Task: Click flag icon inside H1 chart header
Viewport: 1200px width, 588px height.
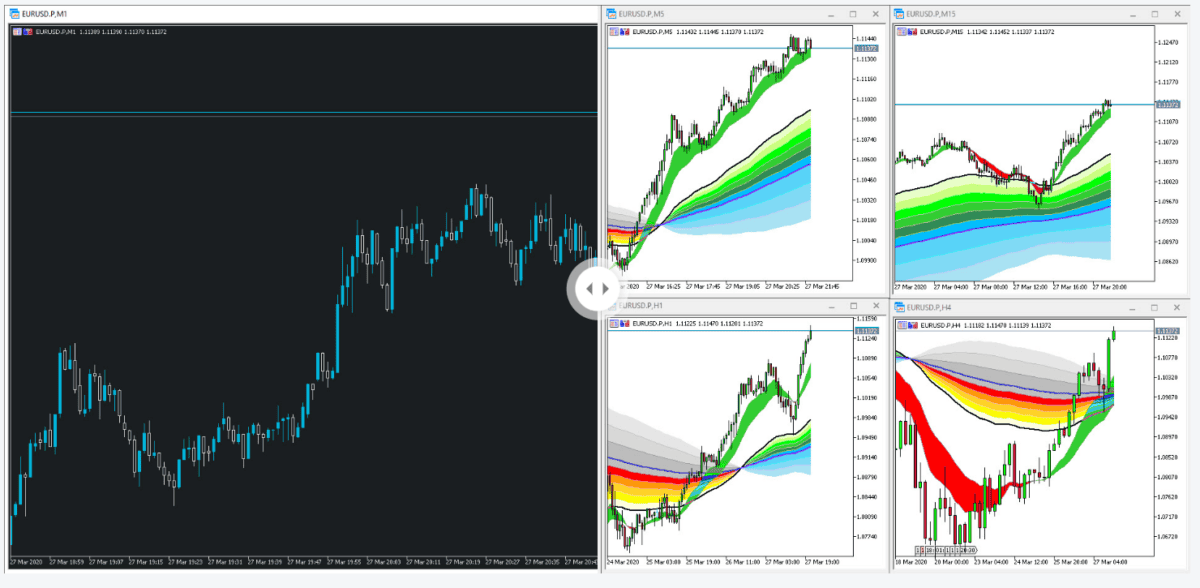Action: (625, 323)
